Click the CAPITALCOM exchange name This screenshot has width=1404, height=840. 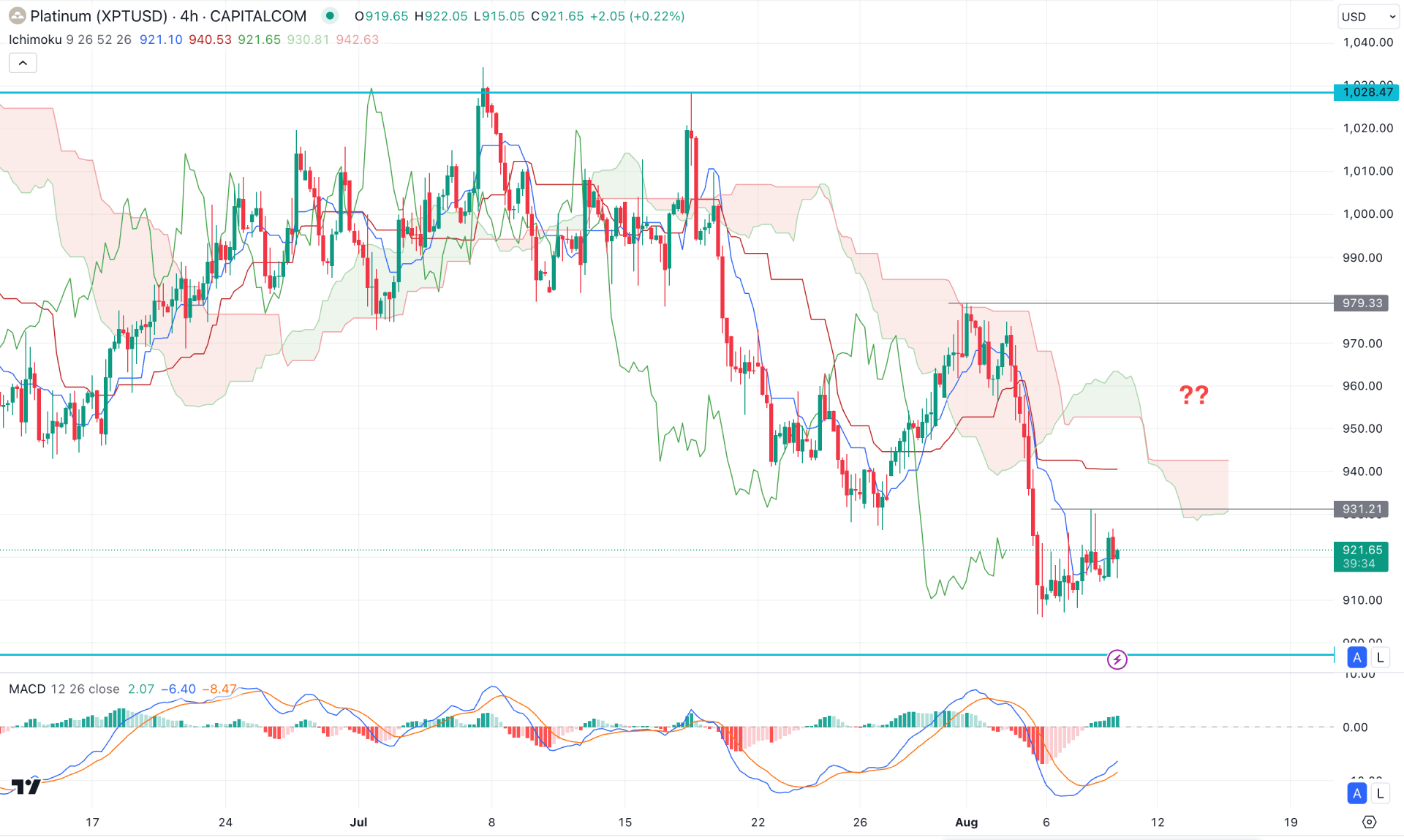pyautogui.click(x=258, y=16)
